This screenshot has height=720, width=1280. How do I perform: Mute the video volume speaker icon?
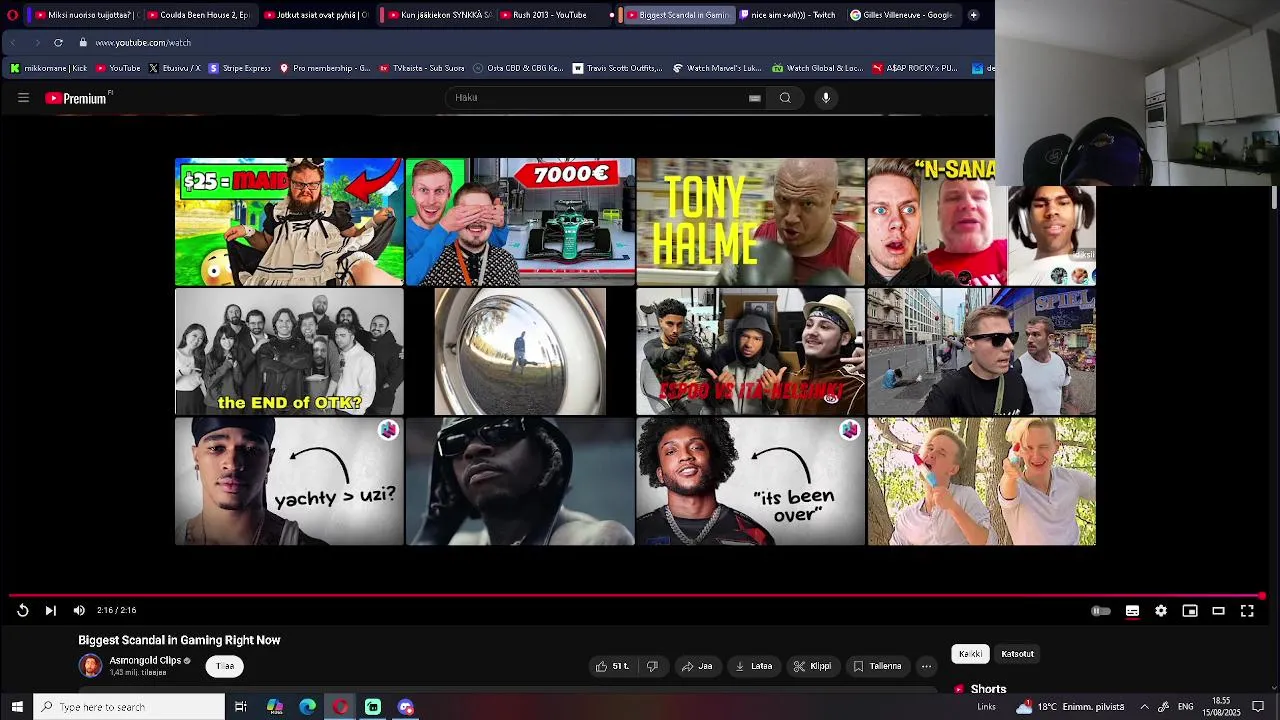click(79, 610)
